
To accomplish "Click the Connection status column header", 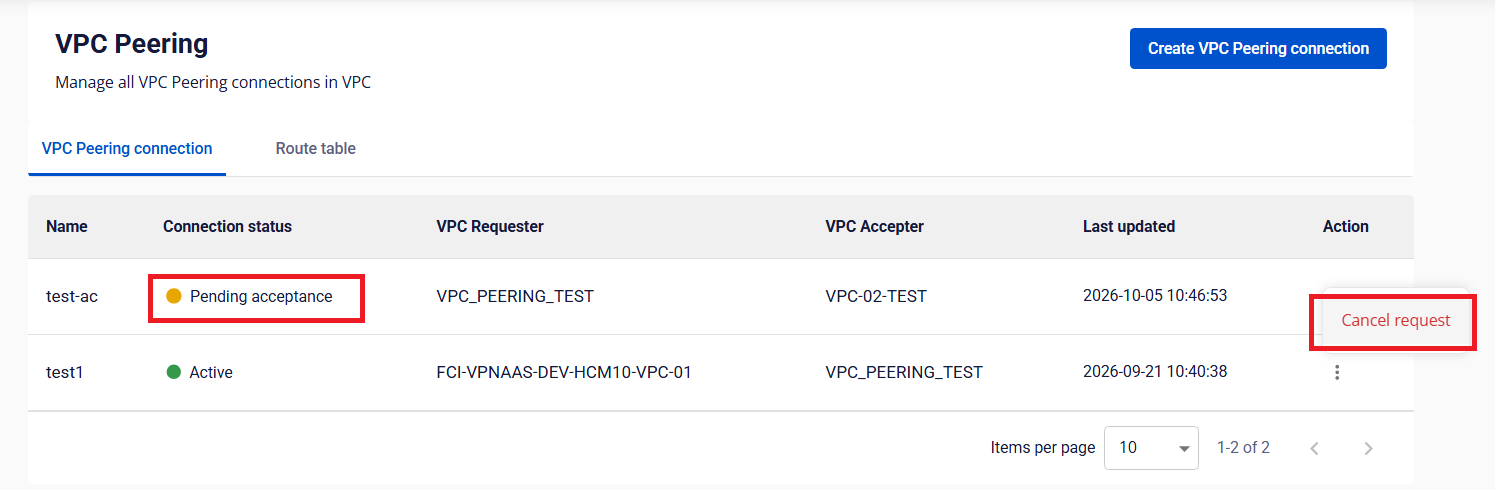I will 227,226.
